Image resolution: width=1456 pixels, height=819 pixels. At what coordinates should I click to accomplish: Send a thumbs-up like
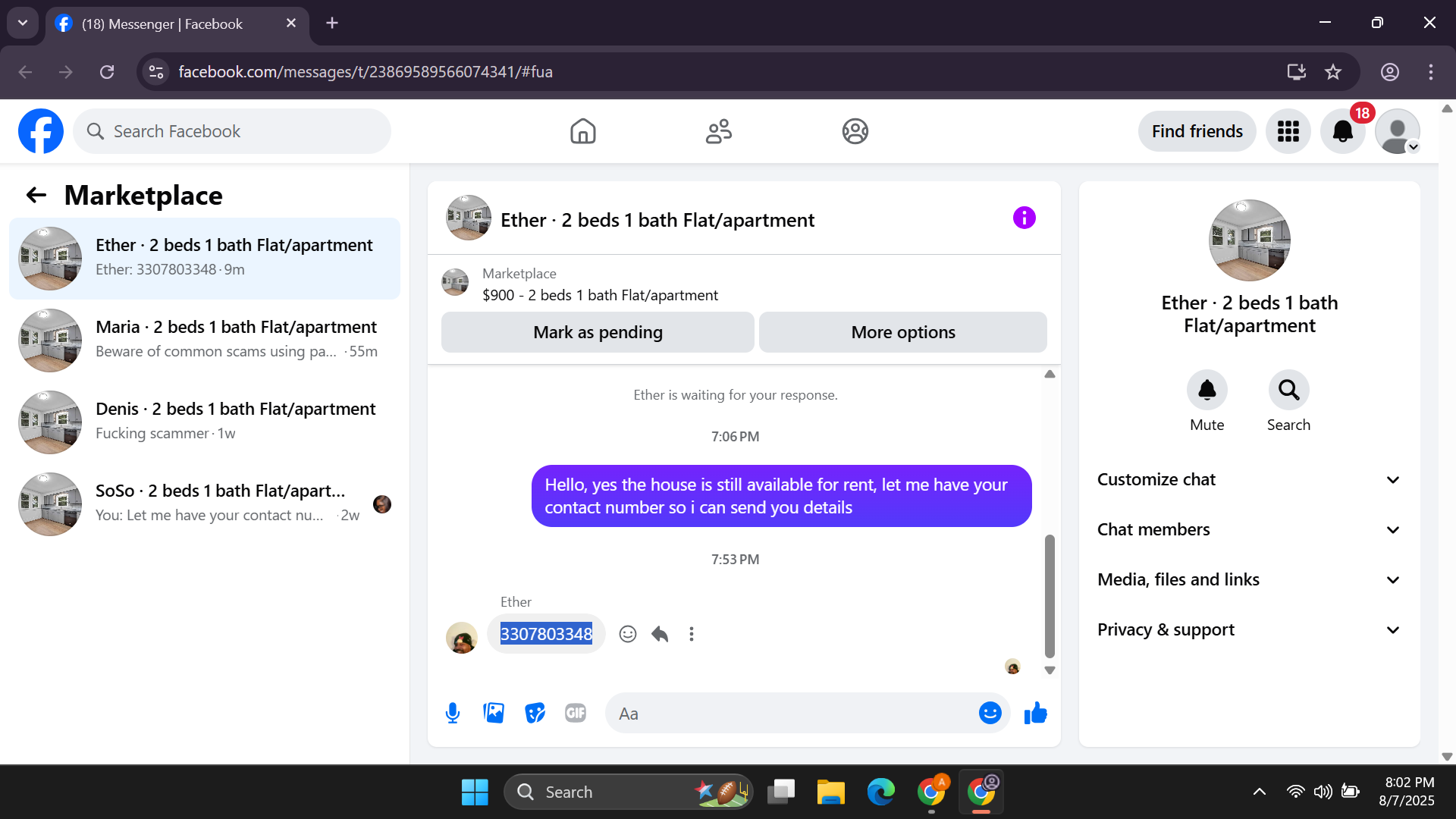tap(1035, 713)
